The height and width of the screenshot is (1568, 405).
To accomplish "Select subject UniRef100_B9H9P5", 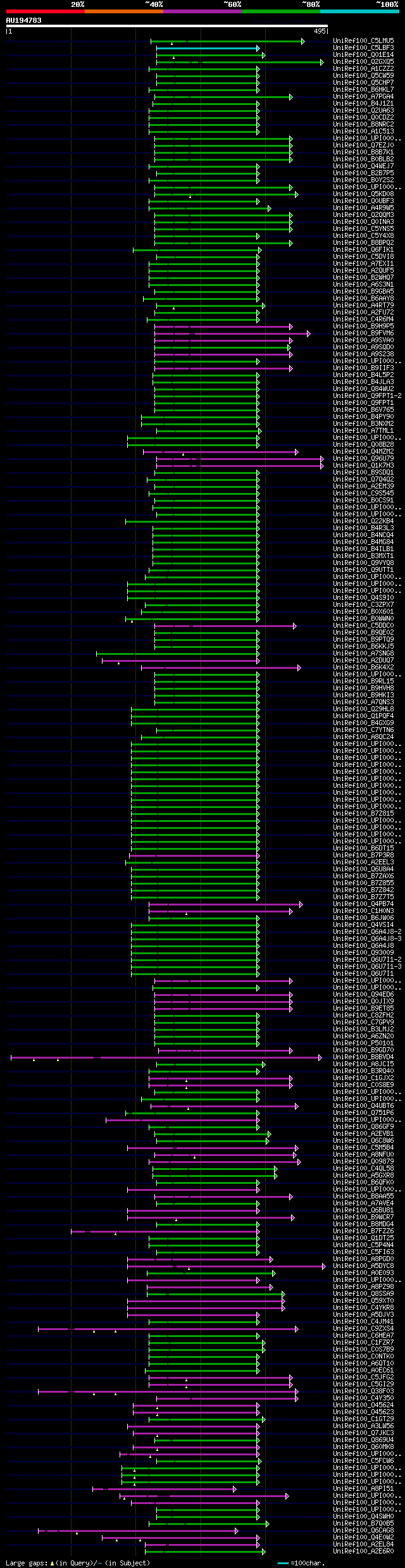I will click(x=363, y=327).
